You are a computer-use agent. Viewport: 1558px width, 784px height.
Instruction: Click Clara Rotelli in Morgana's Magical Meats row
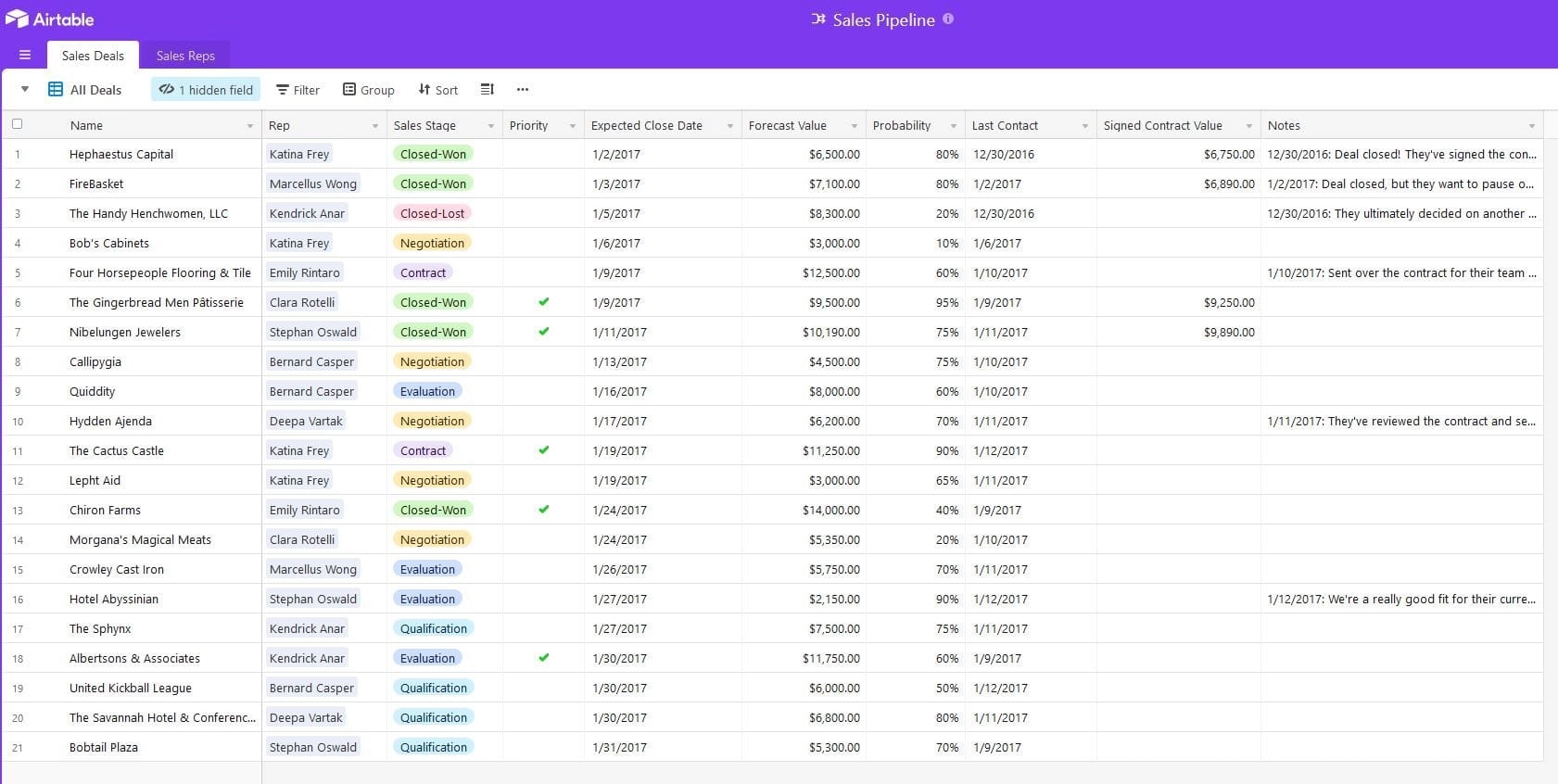[302, 539]
